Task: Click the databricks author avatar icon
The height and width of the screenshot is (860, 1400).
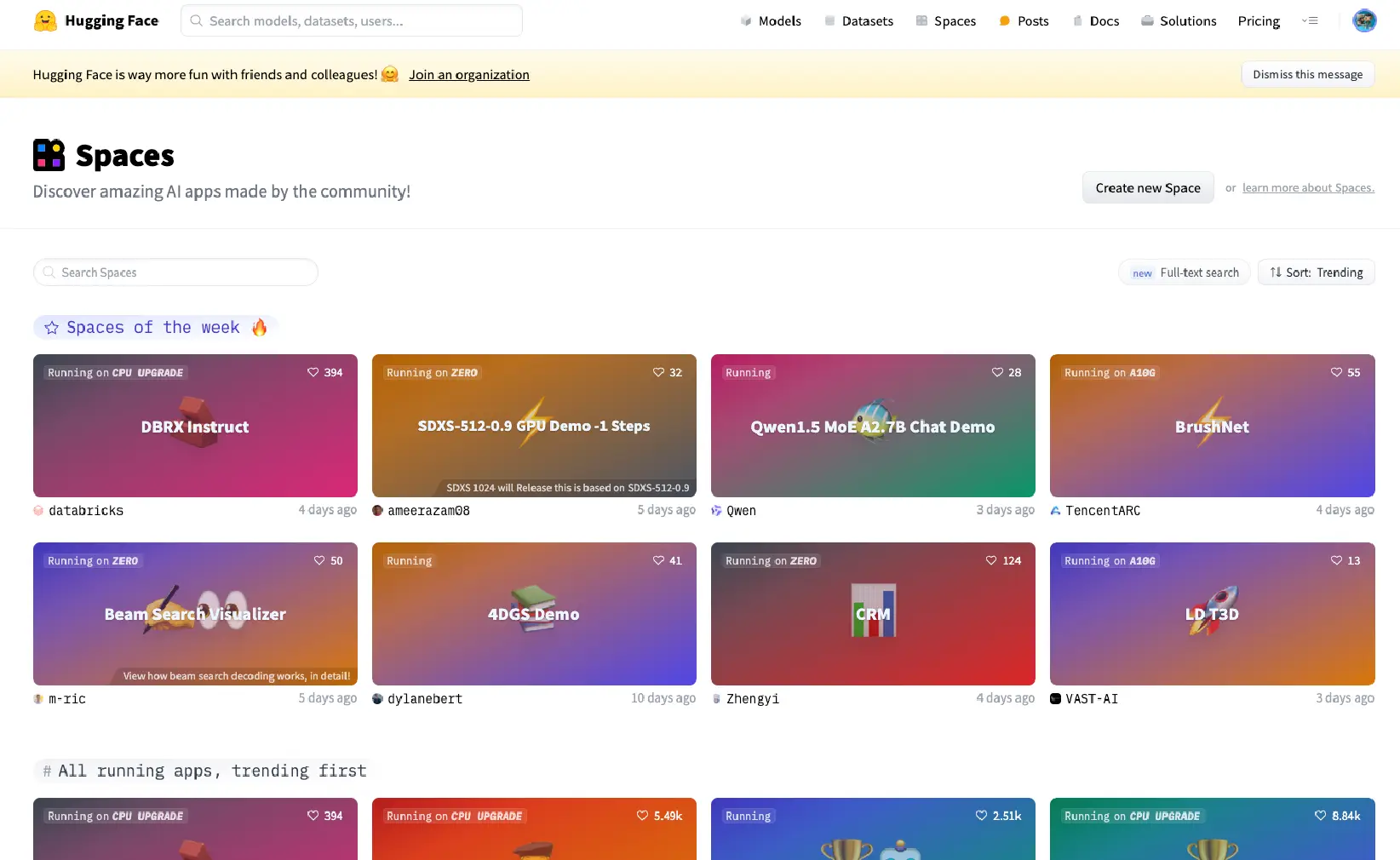Action: click(38, 511)
